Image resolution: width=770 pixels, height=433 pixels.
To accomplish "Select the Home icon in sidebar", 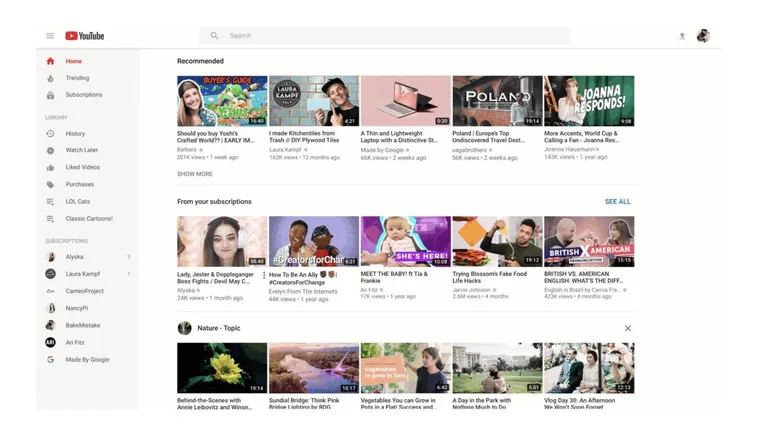I will coord(50,61).
